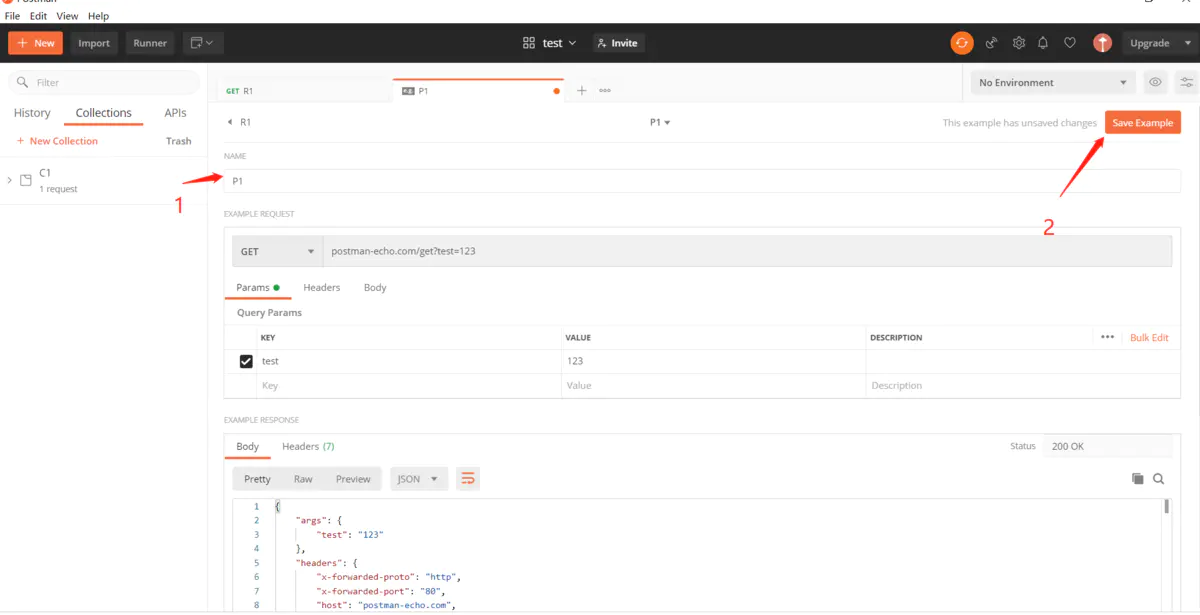Open the File menu
This screenshot has width=1200, height=615.
(12, 16)
